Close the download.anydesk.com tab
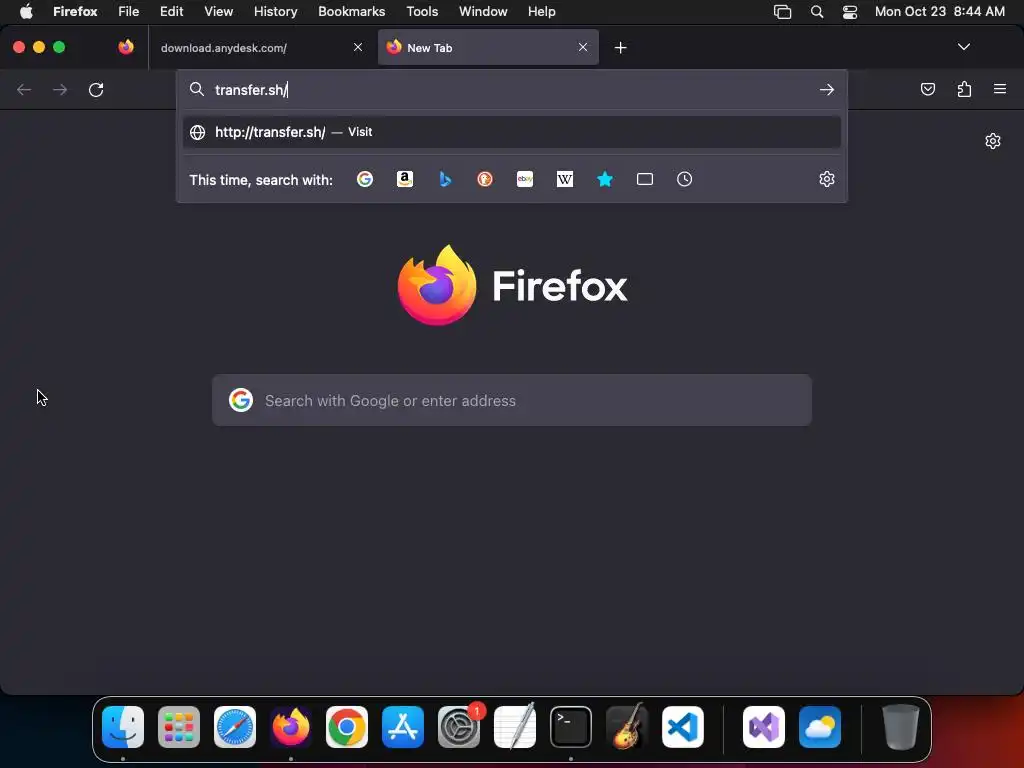The height and width of the screenshot is (768, 1024). point(358,47)
